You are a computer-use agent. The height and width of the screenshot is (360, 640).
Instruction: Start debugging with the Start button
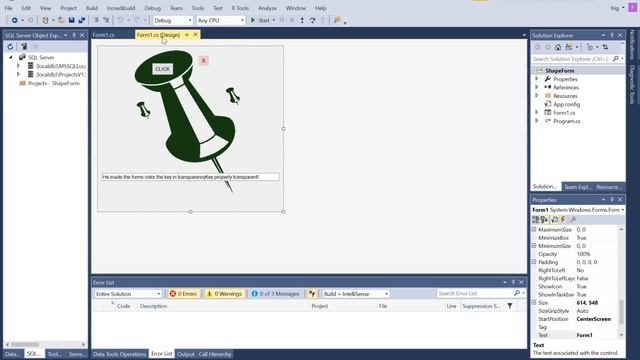coord(260,20)
